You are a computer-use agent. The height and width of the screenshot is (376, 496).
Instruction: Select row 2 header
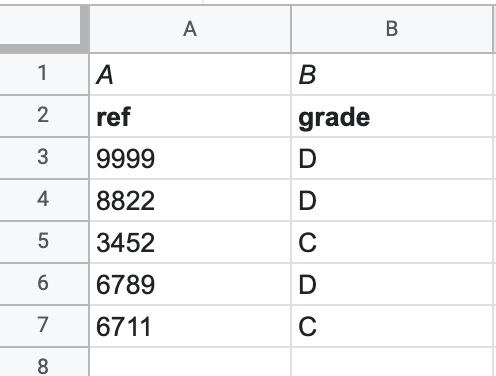pyautogui.click(x=44, y=116)
